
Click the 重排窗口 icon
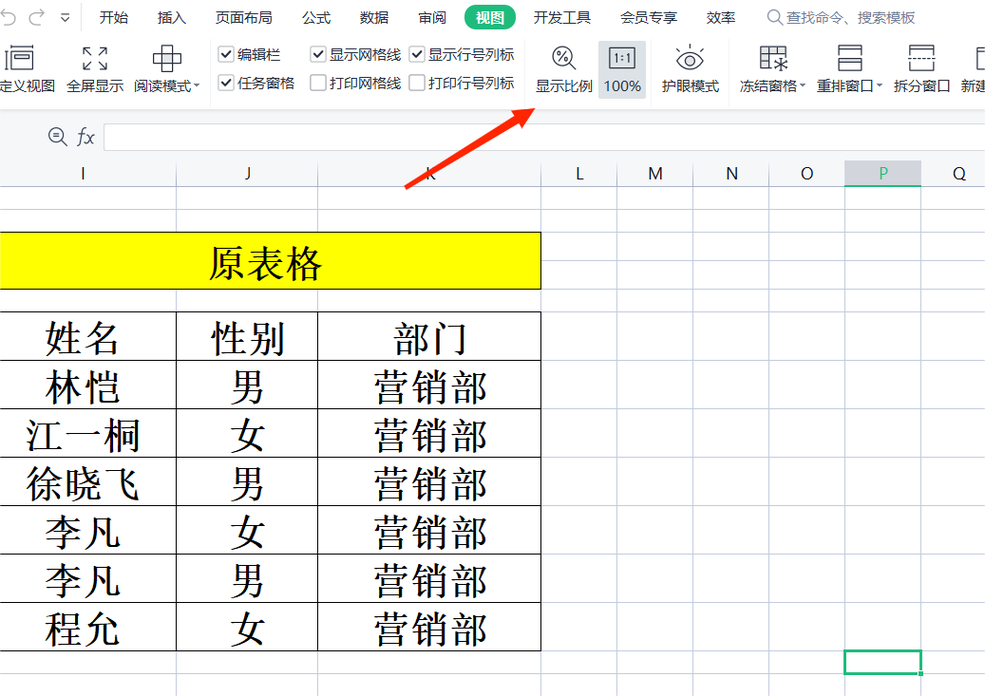[849, 58]
